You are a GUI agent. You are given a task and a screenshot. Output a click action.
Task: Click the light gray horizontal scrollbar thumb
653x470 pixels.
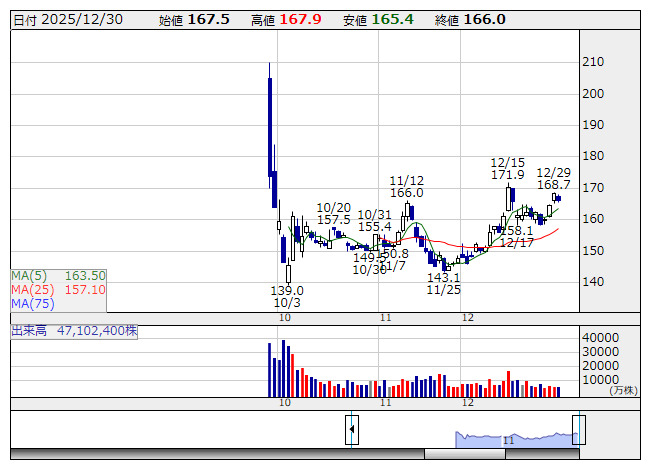pos(465,454)
